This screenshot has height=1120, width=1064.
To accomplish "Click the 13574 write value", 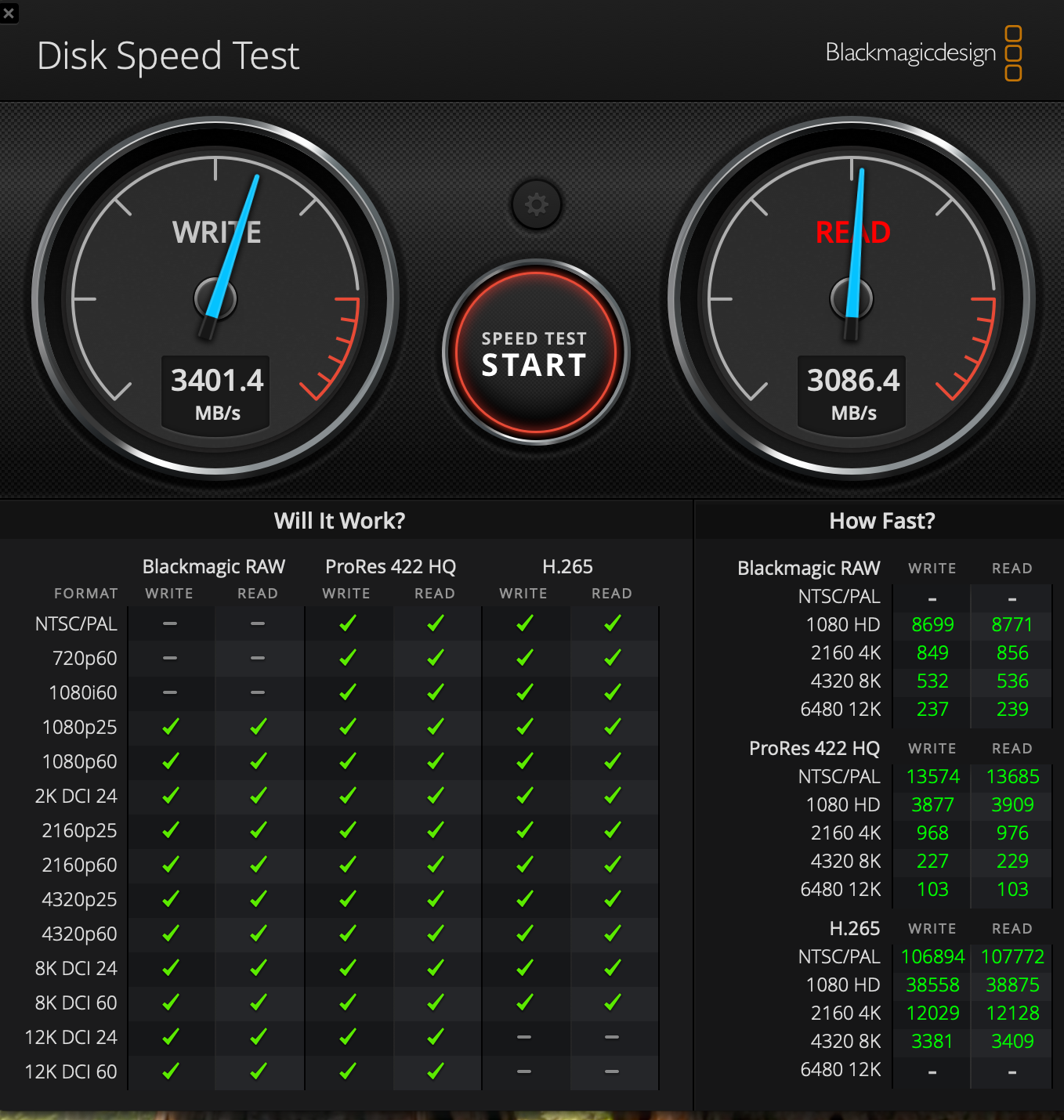I will point(932,777).
